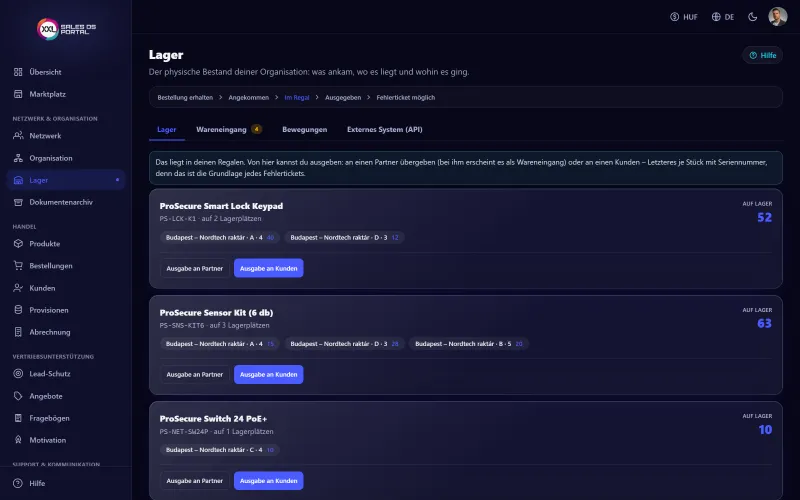Click stock count 10 on Switch card
Viewport: 800px width, 500px height.
click(x=765, y=430)
